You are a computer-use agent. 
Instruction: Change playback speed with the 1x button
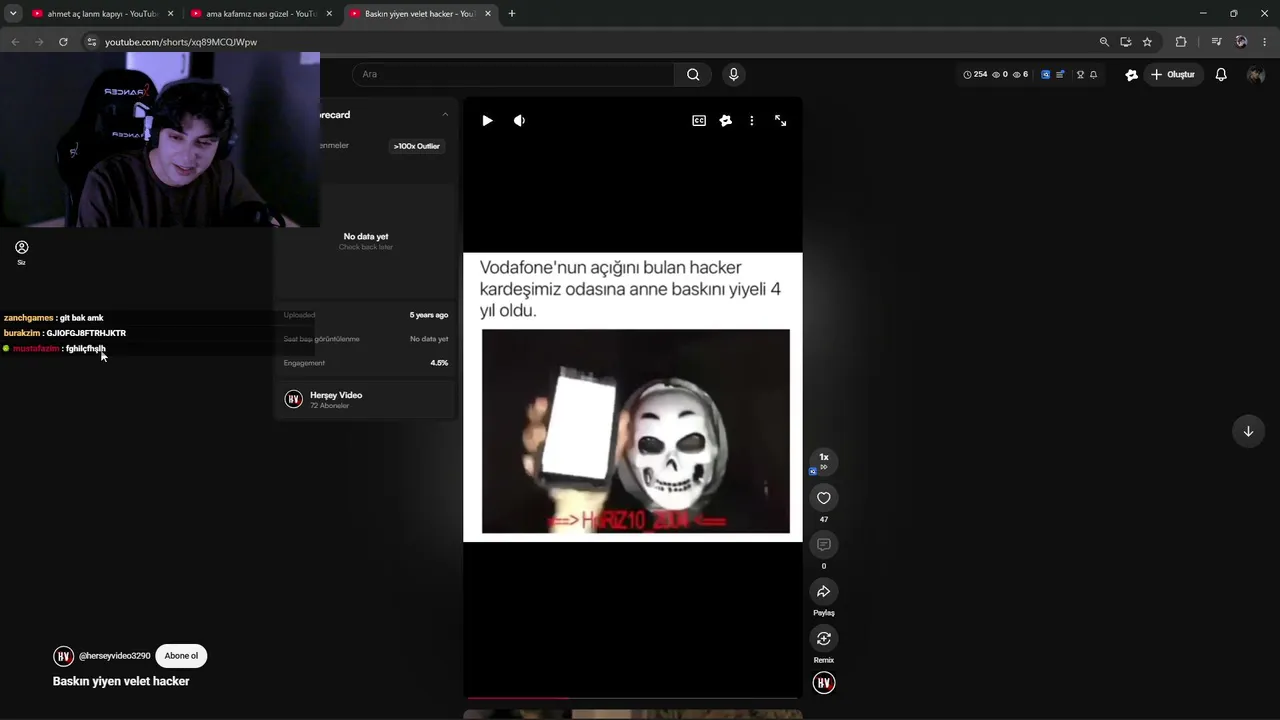pos(824,460)
